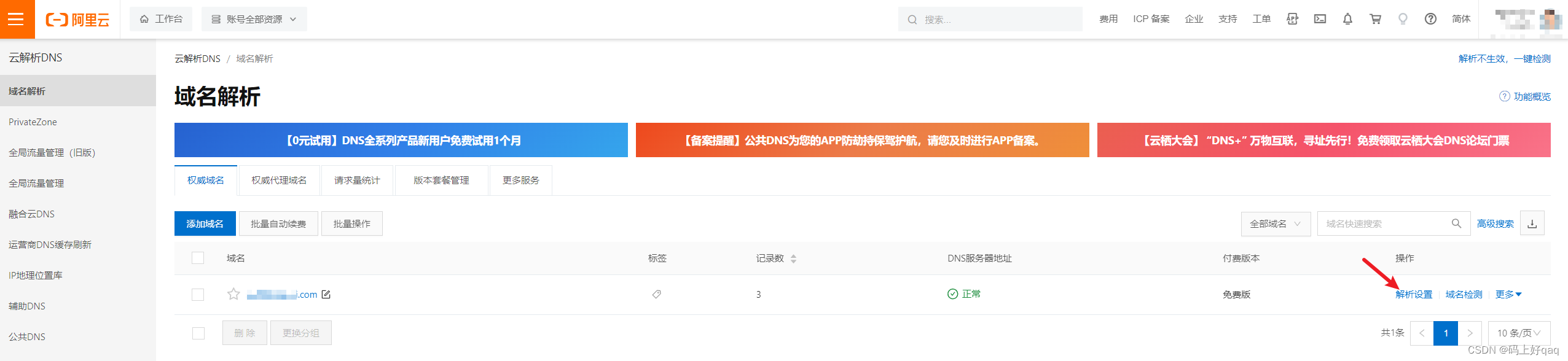1568x361 pixels.
Task: Select 域名解析 in sidebar
Action: [x=78, y=91]
